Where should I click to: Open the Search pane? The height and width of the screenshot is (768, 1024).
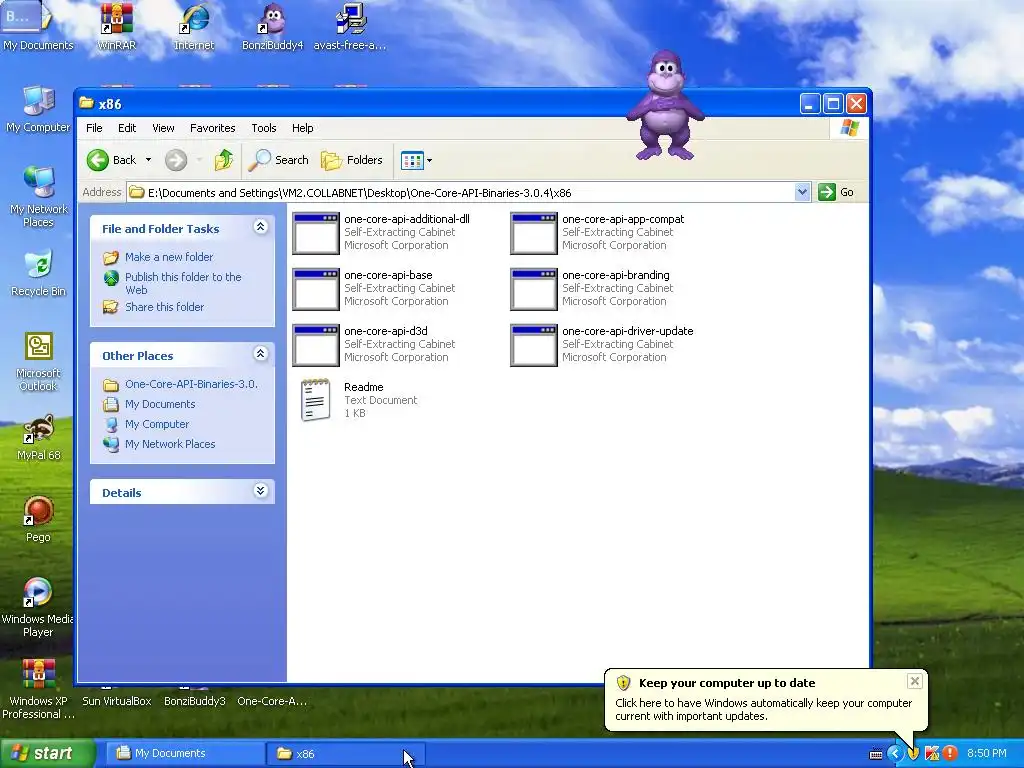pos(279,160)
